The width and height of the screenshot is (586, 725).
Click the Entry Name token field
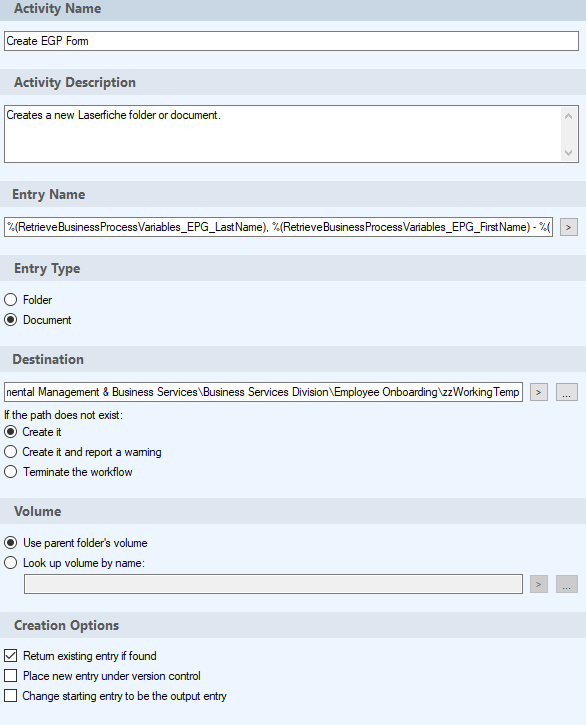278,227
